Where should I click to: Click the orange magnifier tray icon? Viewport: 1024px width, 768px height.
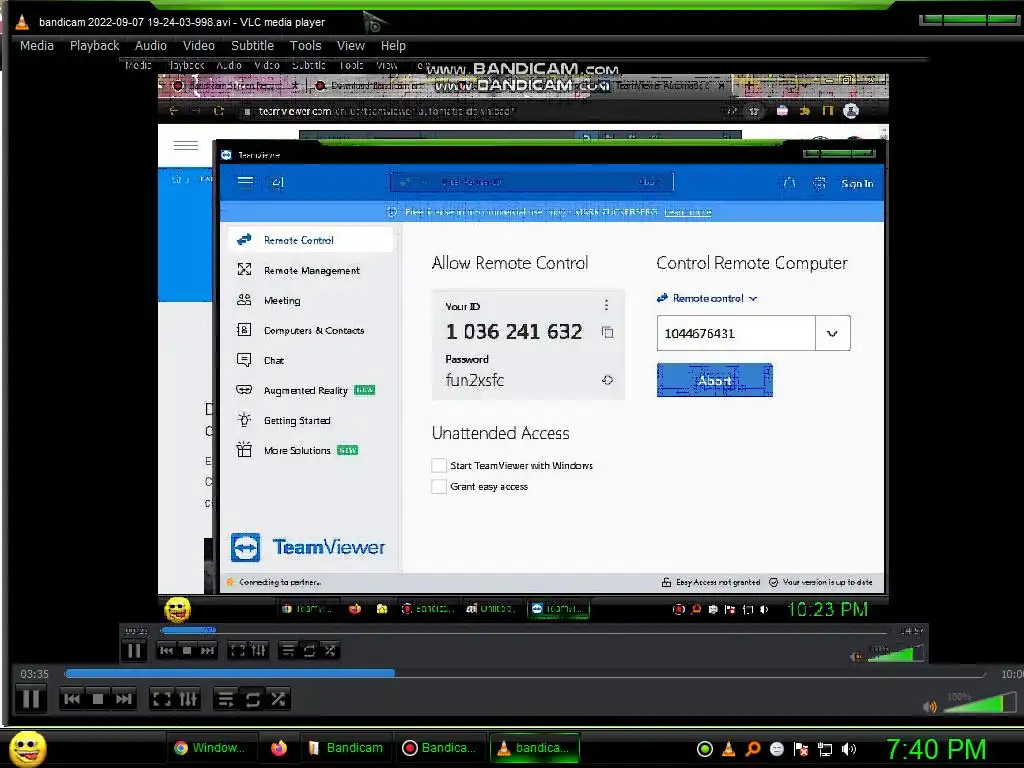tap(753, 749)
